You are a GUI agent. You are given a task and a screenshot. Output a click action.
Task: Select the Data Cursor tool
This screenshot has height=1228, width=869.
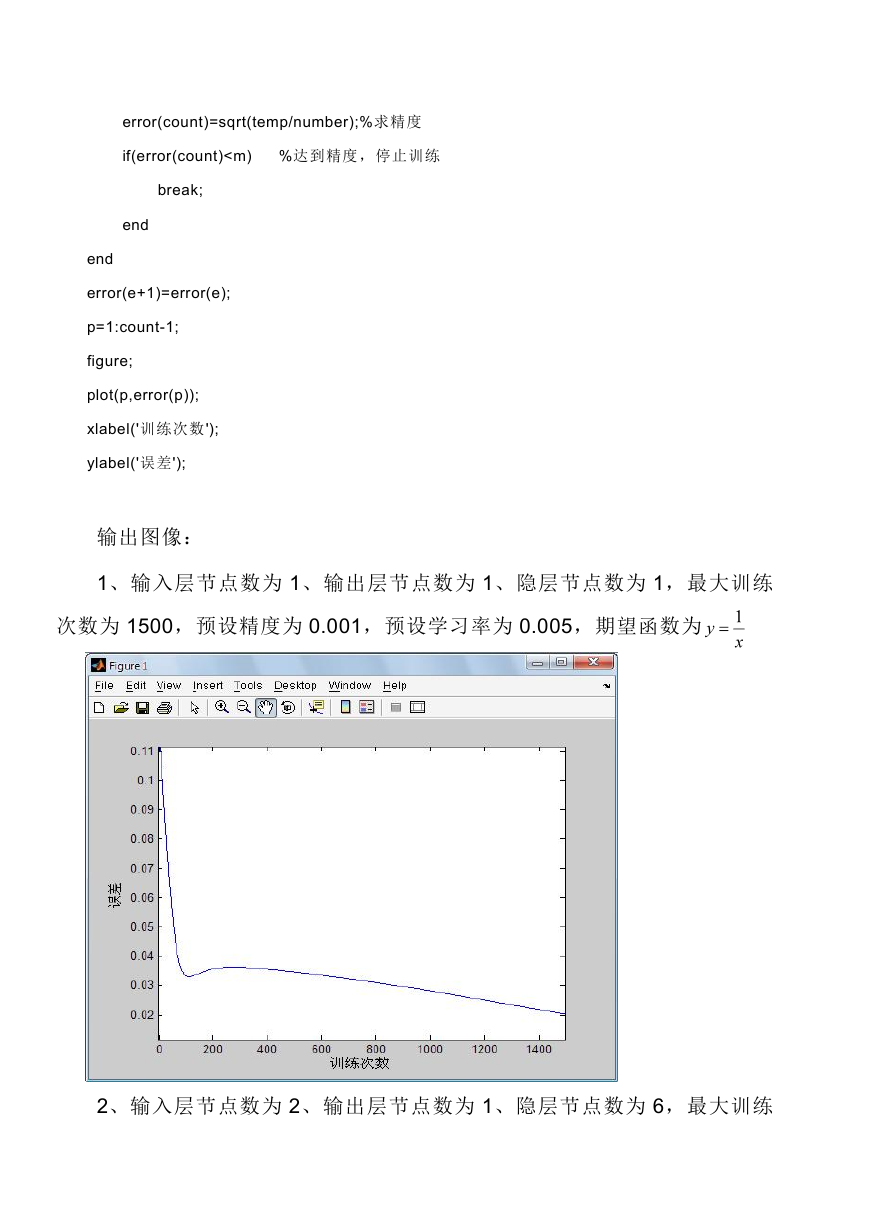point(317,707)
